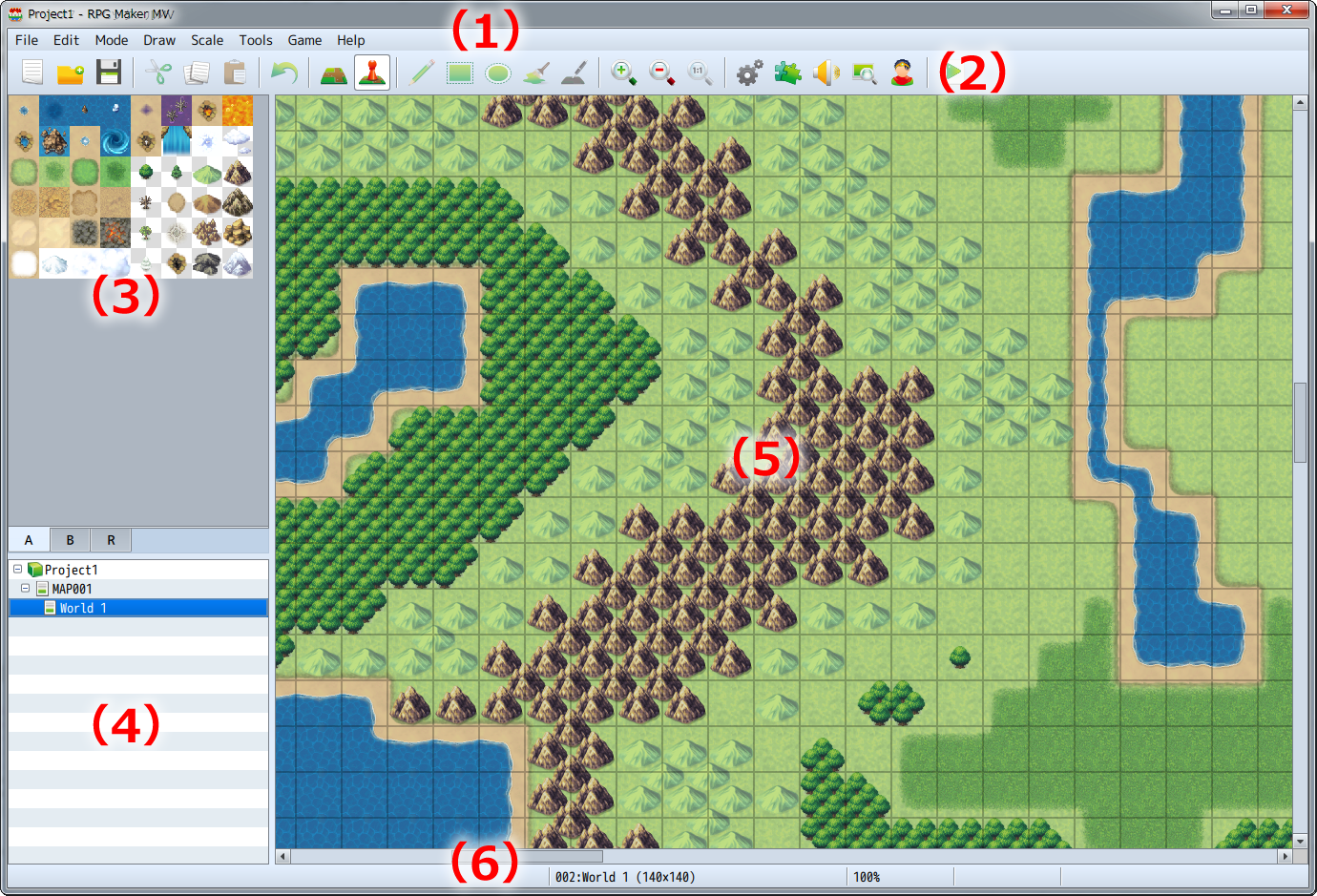Image resolution: width=1317 pixels, height=896 pixels.
Task: Select the Pencil drawing tool
Action: 420,72
